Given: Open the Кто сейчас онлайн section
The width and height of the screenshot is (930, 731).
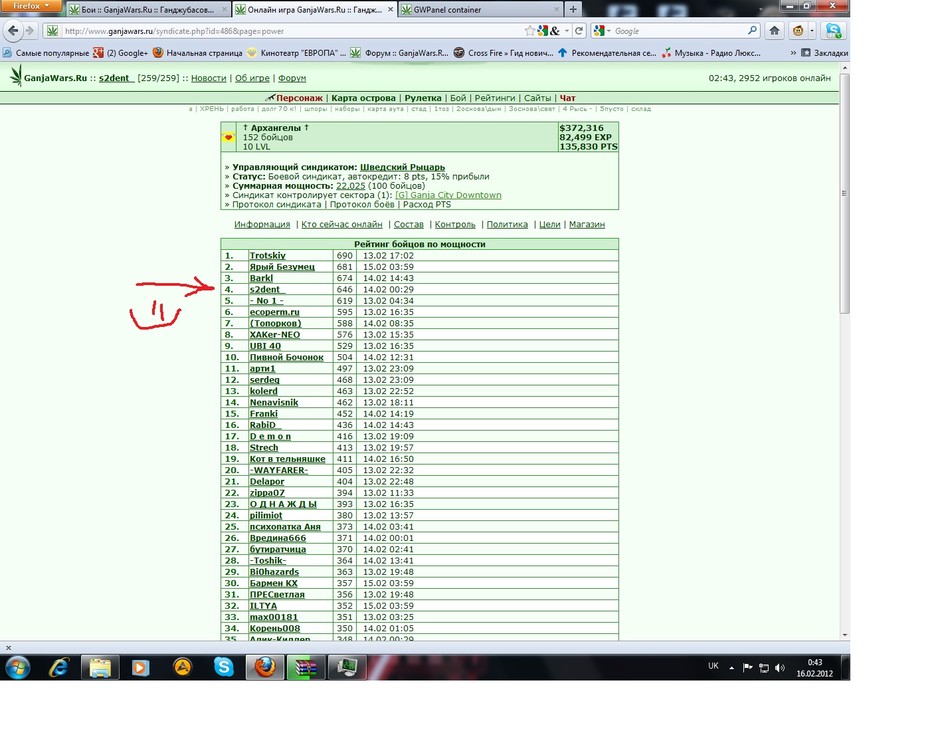Looking at the screenshot, I should 342,224.
